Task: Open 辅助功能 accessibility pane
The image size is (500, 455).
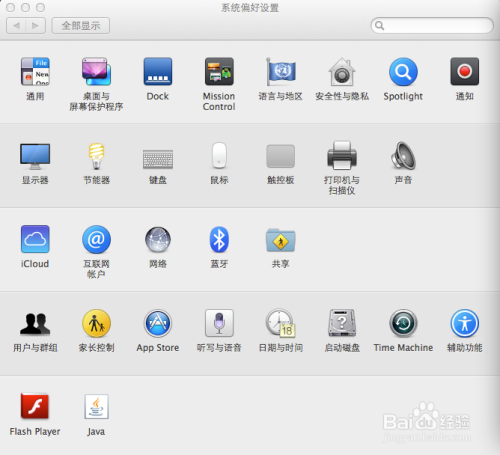Action: pyautogui.click(x=465, y=323)
